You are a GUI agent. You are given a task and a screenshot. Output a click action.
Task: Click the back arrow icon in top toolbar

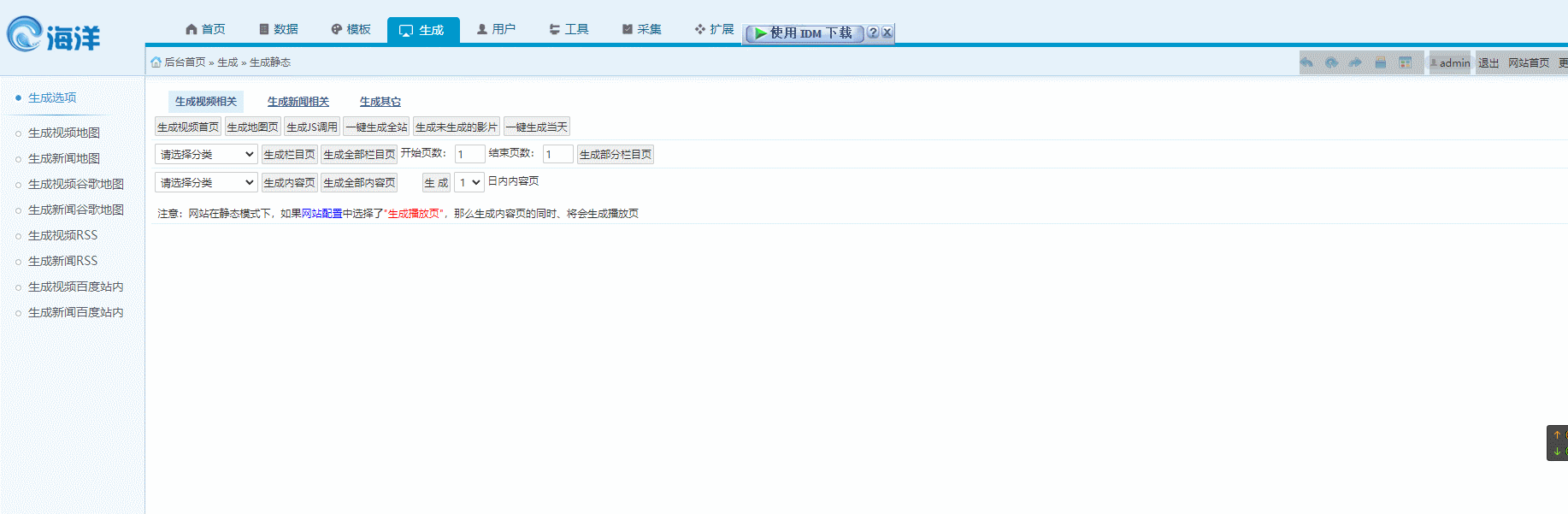[1306, 62]
